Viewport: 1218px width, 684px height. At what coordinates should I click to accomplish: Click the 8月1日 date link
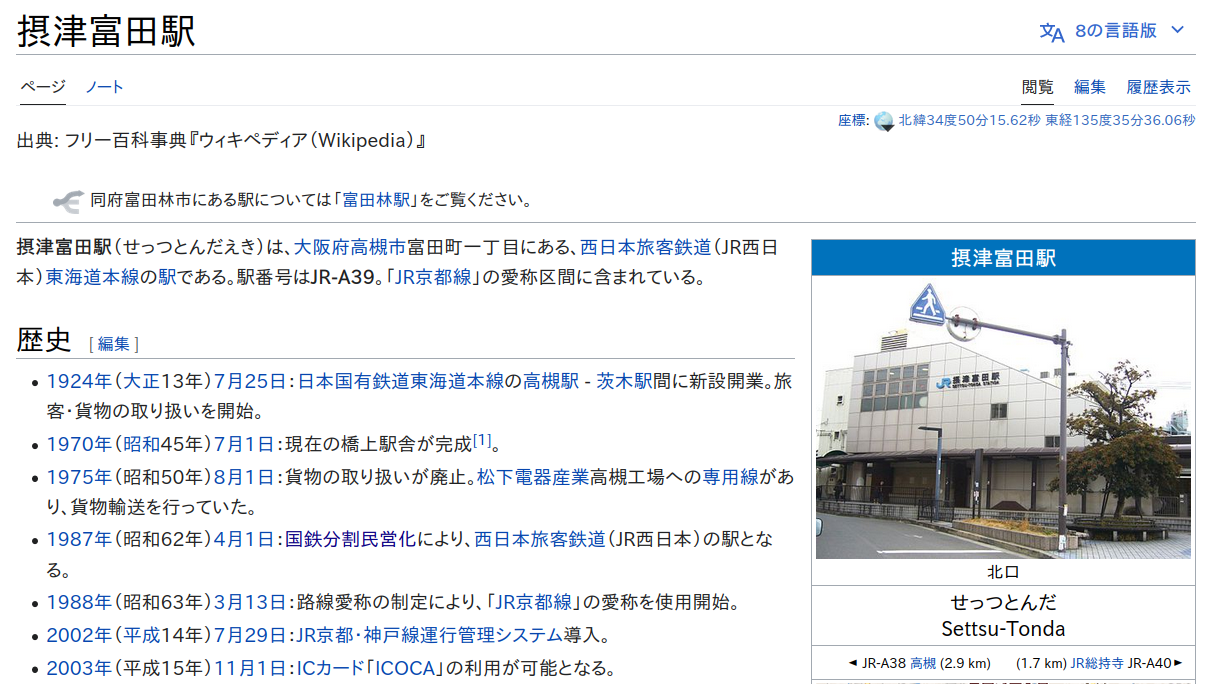[244, 477]
